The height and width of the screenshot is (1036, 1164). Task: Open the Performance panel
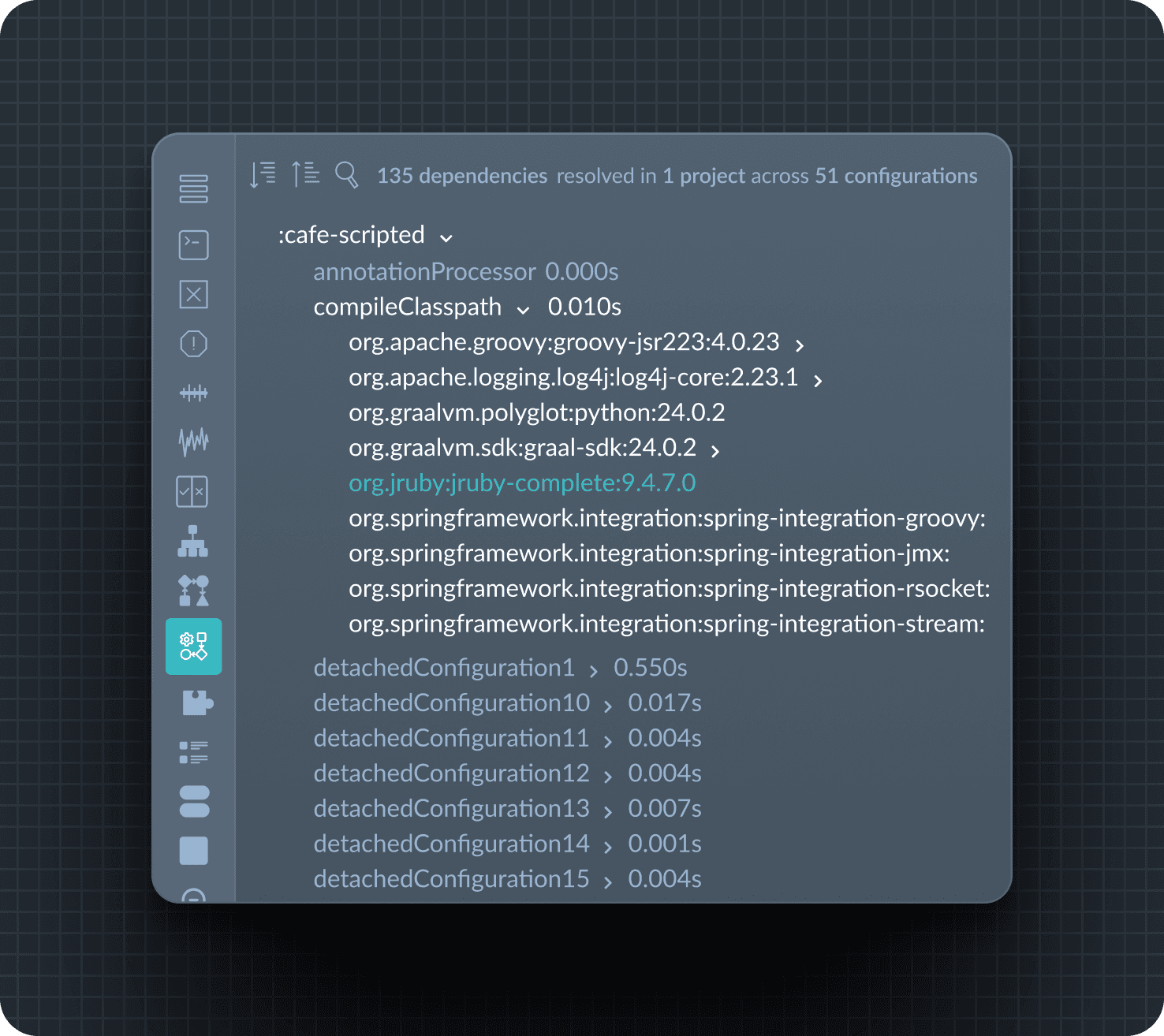click(193, 441)
